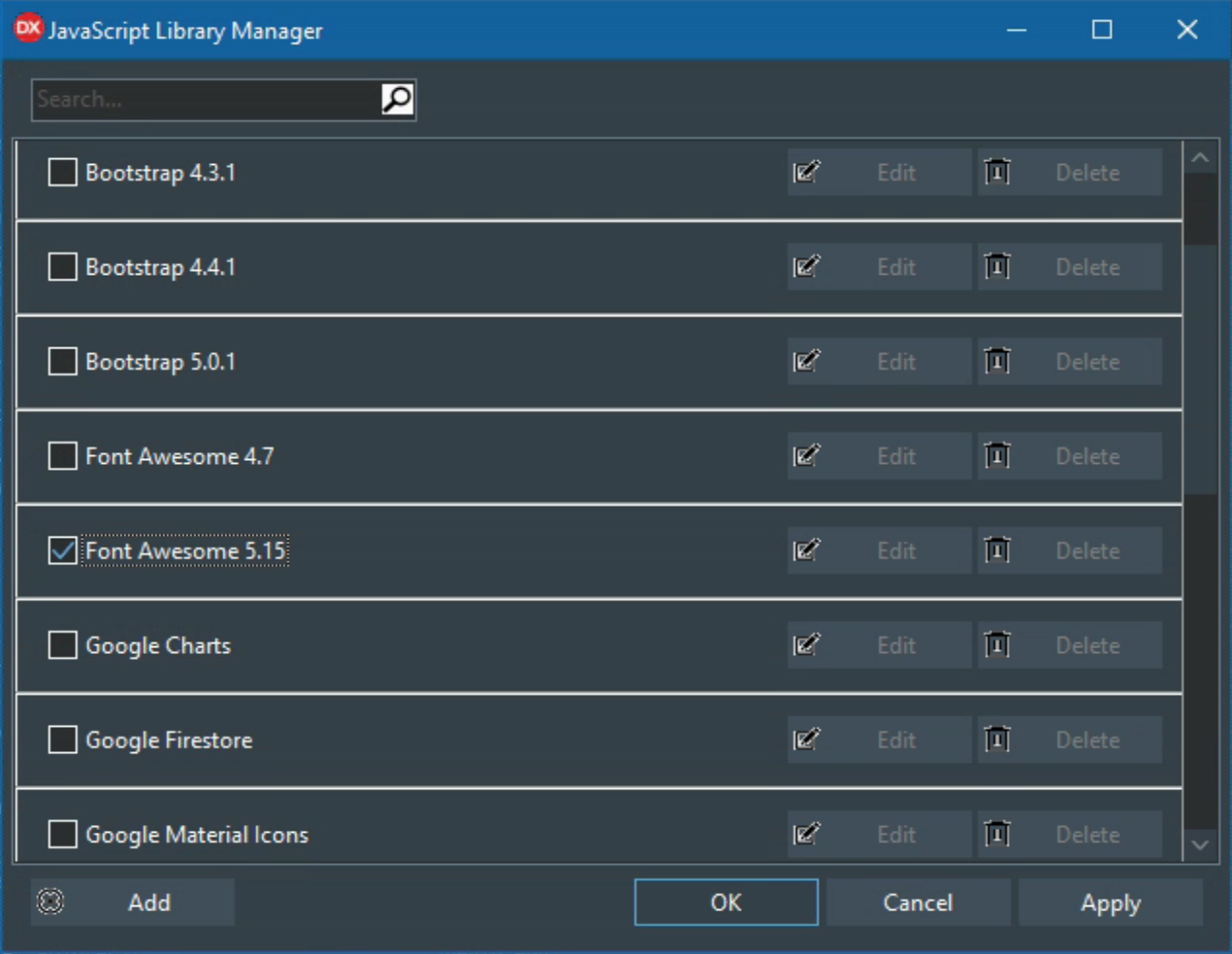
Task: Click the trash icon for Bootstrap 4.4.1
Action: [x=997, y=267]
